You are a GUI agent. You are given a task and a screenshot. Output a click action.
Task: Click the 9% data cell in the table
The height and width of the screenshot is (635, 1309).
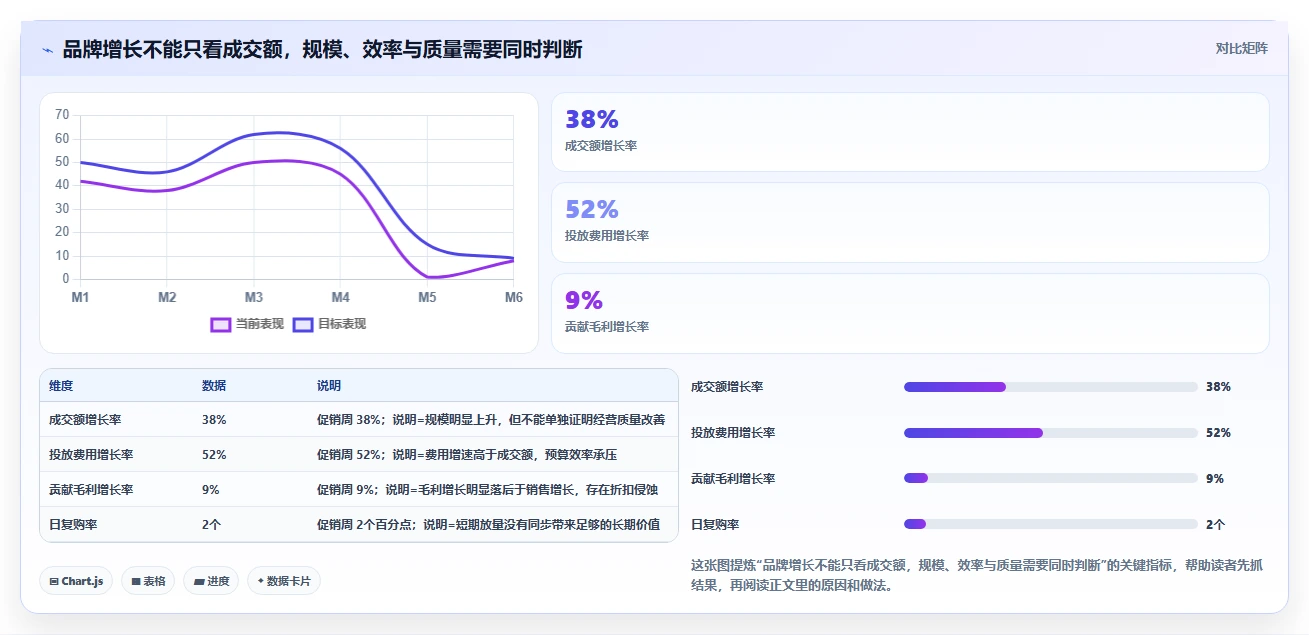pos(211,490)
